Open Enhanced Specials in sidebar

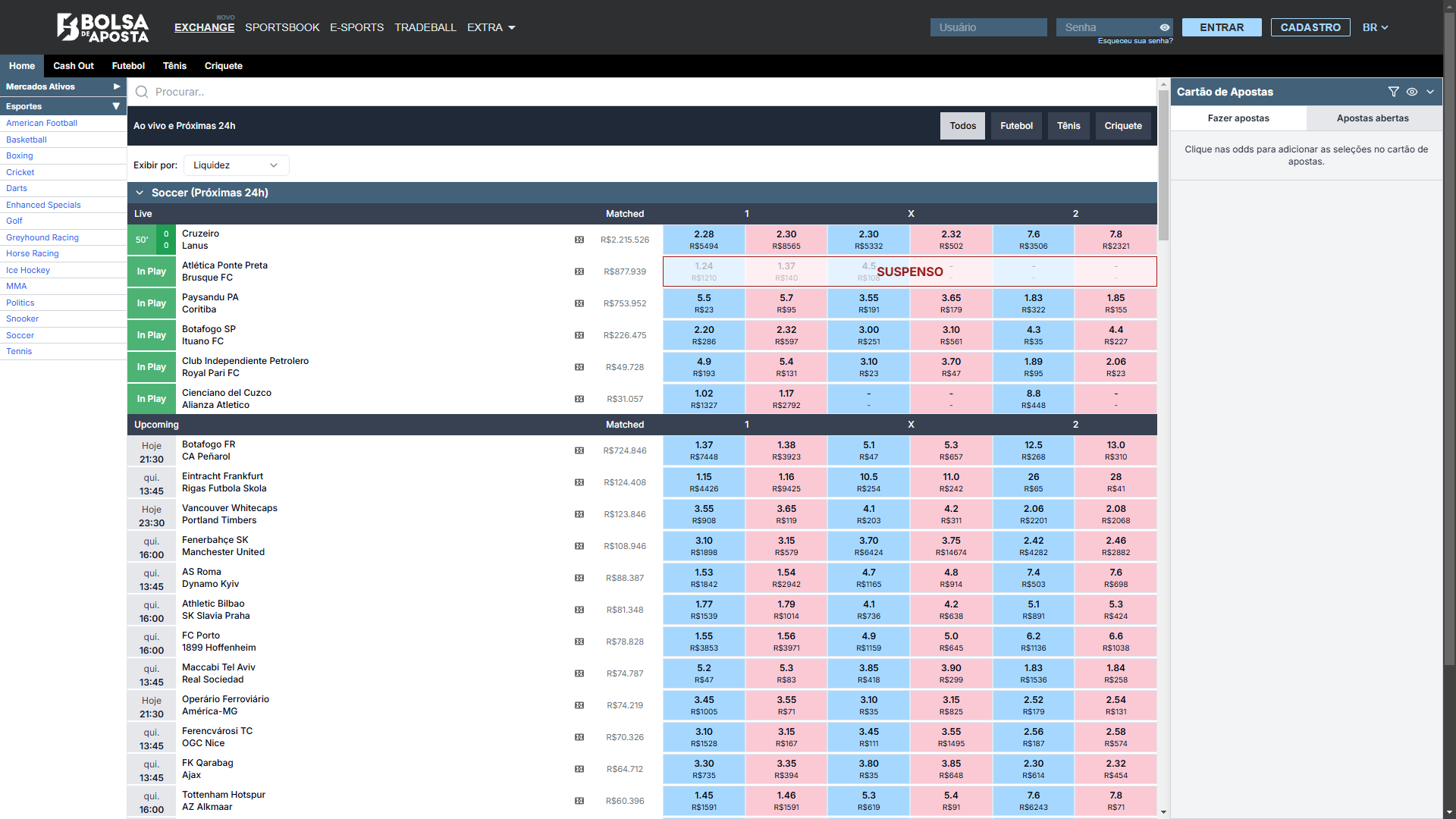click(43, 205)
